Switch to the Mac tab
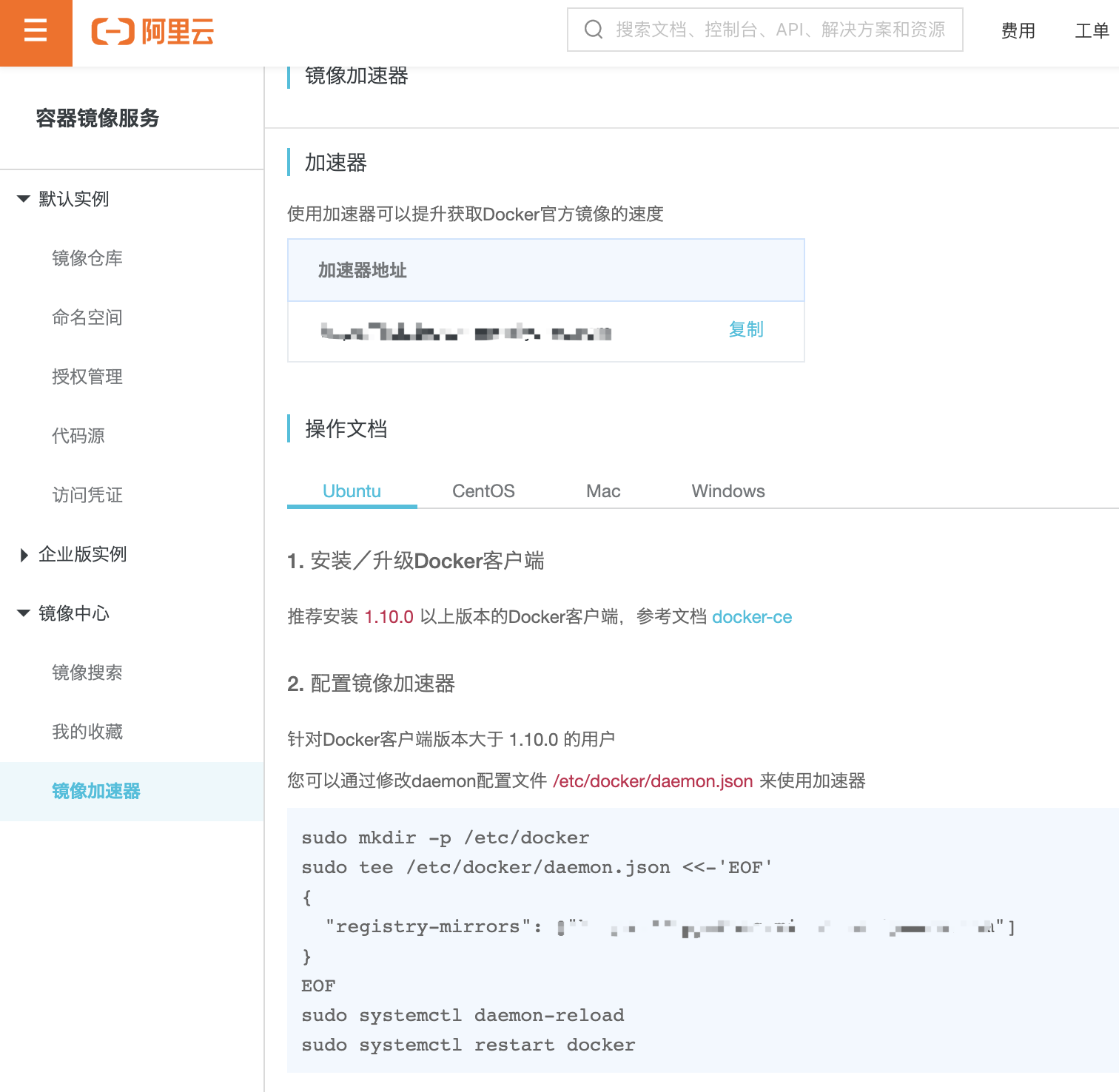 tap(603, 491)
